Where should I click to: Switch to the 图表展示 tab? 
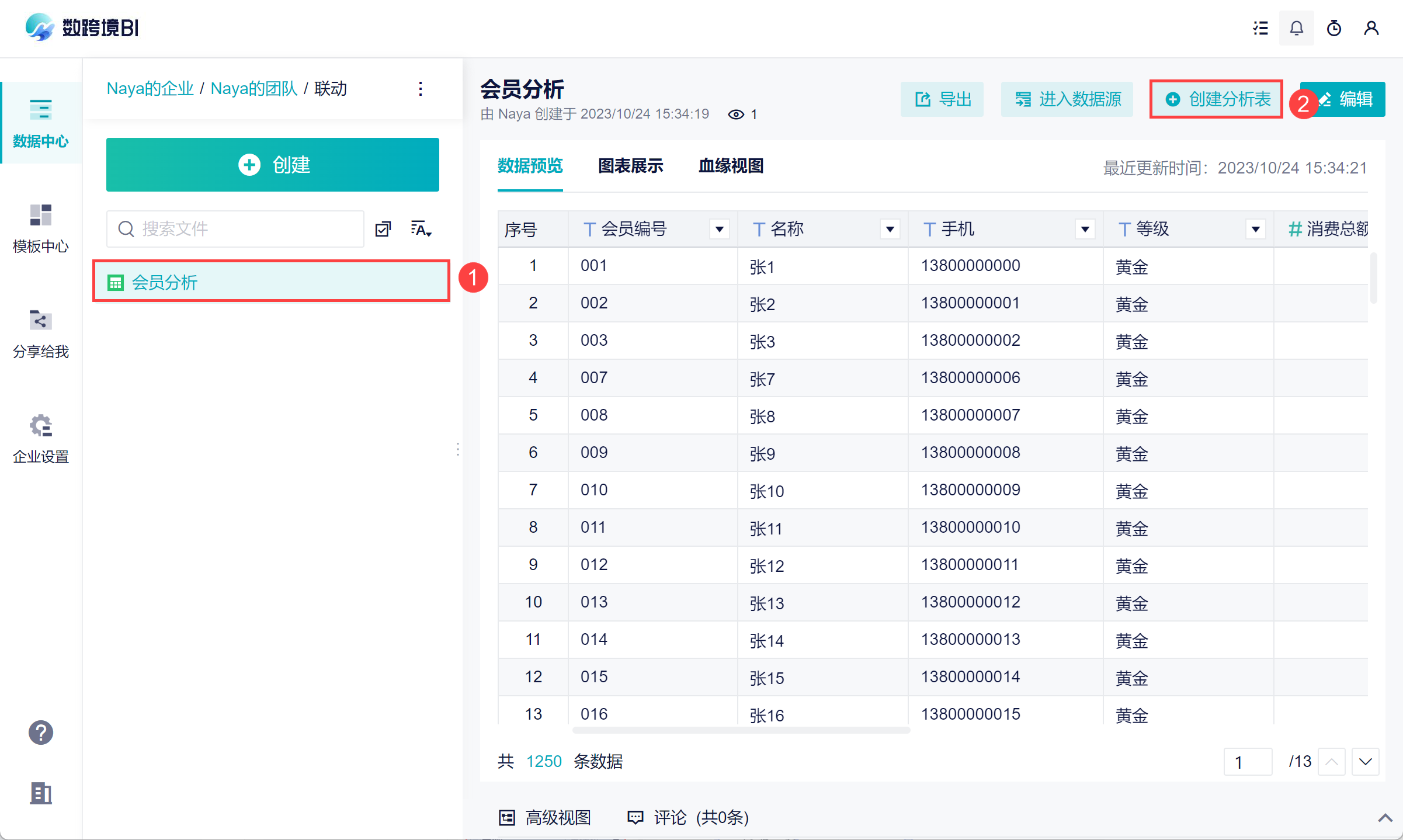[630, 166]
